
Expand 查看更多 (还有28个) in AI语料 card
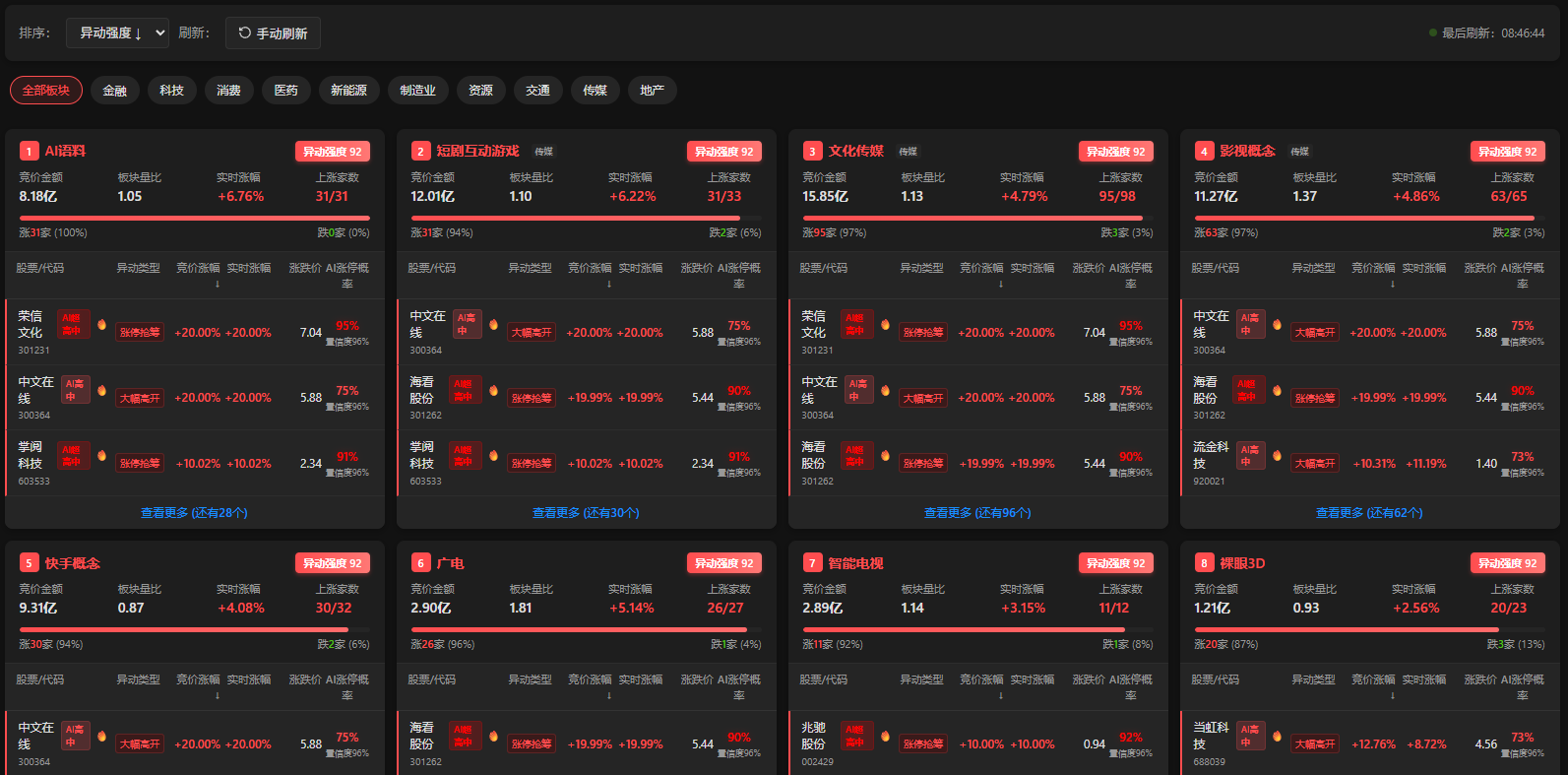tap(194, 513)
